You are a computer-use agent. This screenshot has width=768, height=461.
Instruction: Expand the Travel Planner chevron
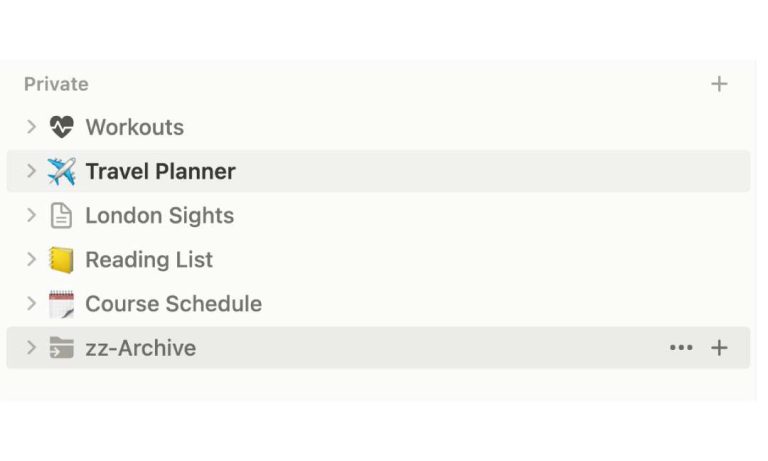(31, 172)
